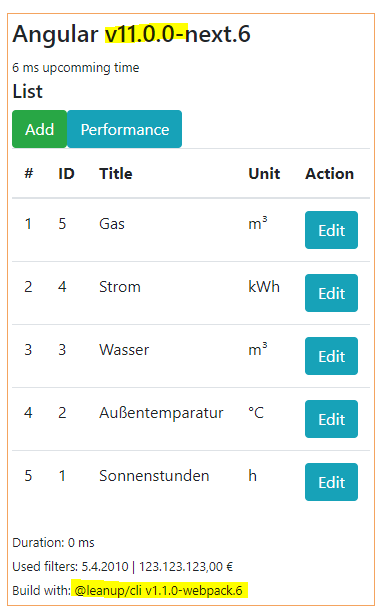Click the kWh unit cell

tap(264, 287)
